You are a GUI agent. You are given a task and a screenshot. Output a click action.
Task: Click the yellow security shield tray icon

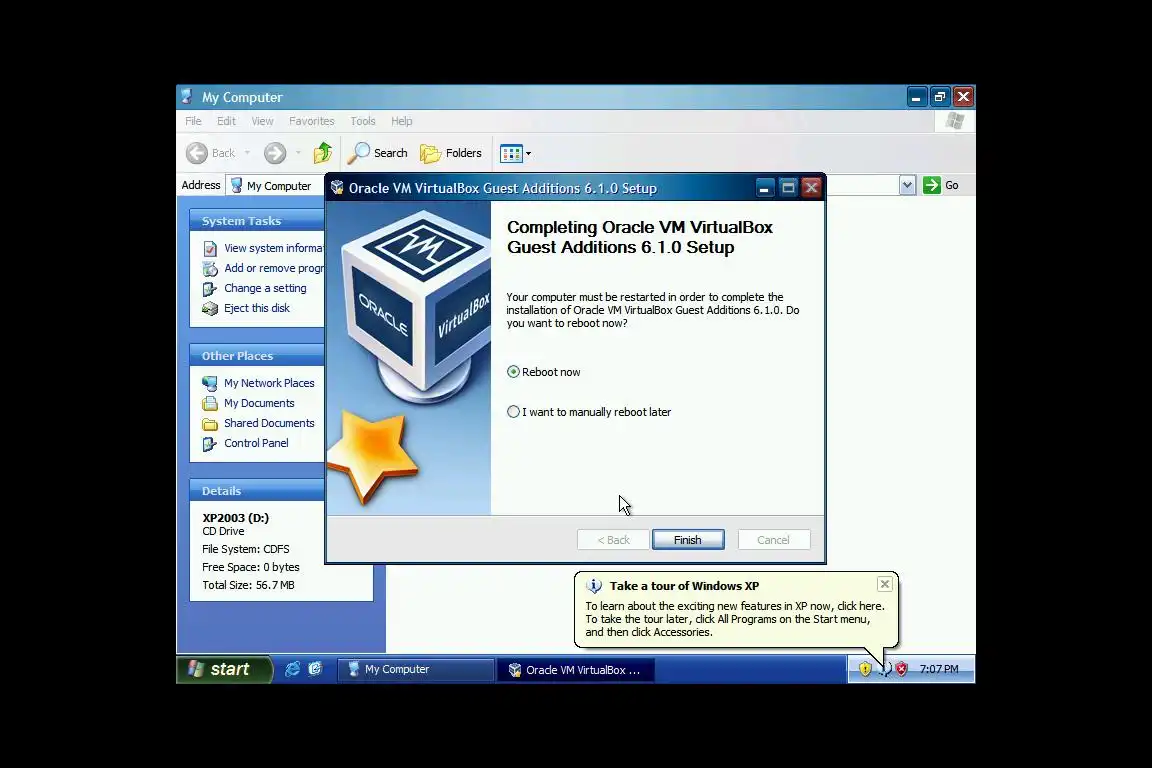[865, 669]
